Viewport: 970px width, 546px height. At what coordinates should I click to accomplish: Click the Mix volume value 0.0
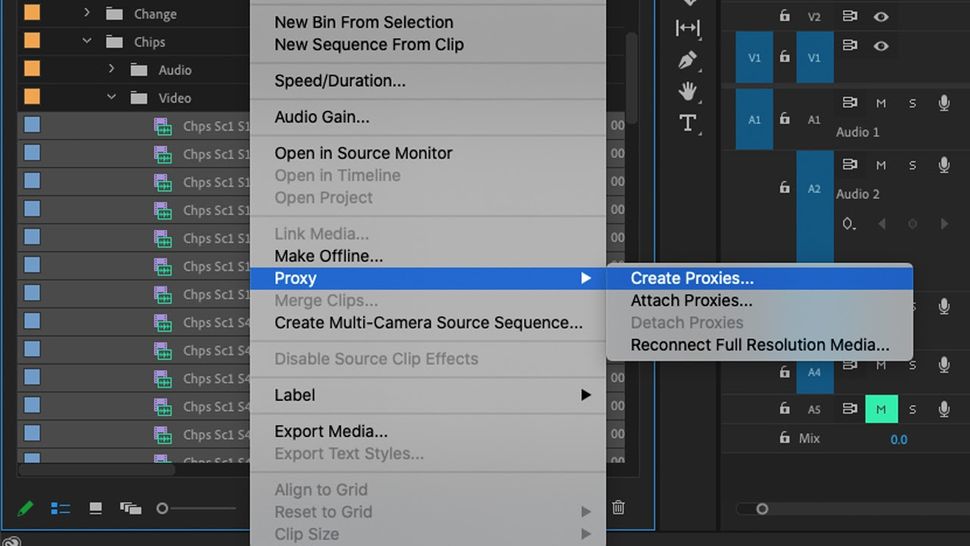[899, 440]
